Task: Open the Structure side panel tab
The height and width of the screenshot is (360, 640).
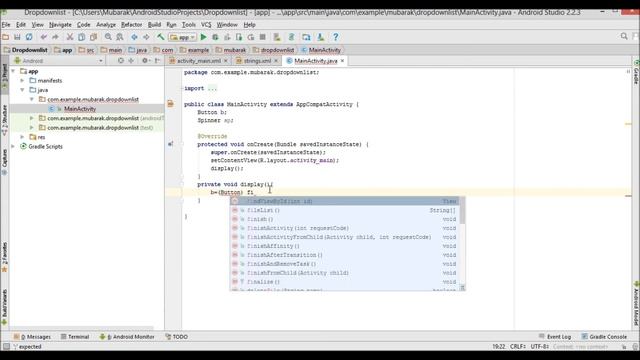Action: point(4,120)
